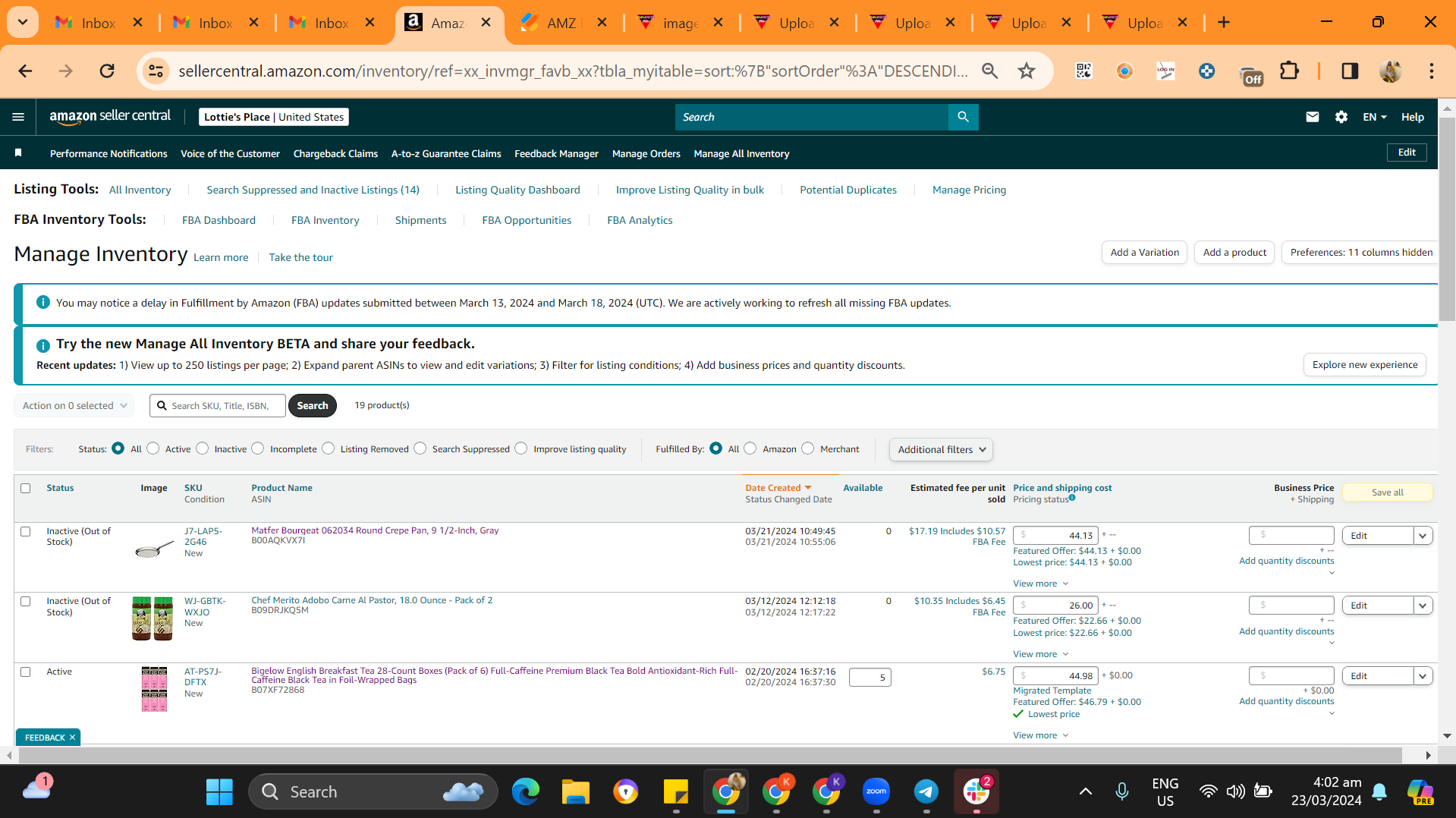Open Voice of the Customer page
The height and width of the screenshot is (818, 1456).
230,153
